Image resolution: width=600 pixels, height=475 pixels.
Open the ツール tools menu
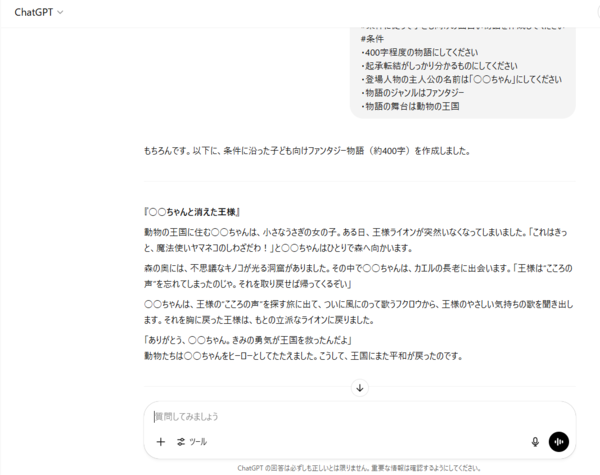pos(192,442)
